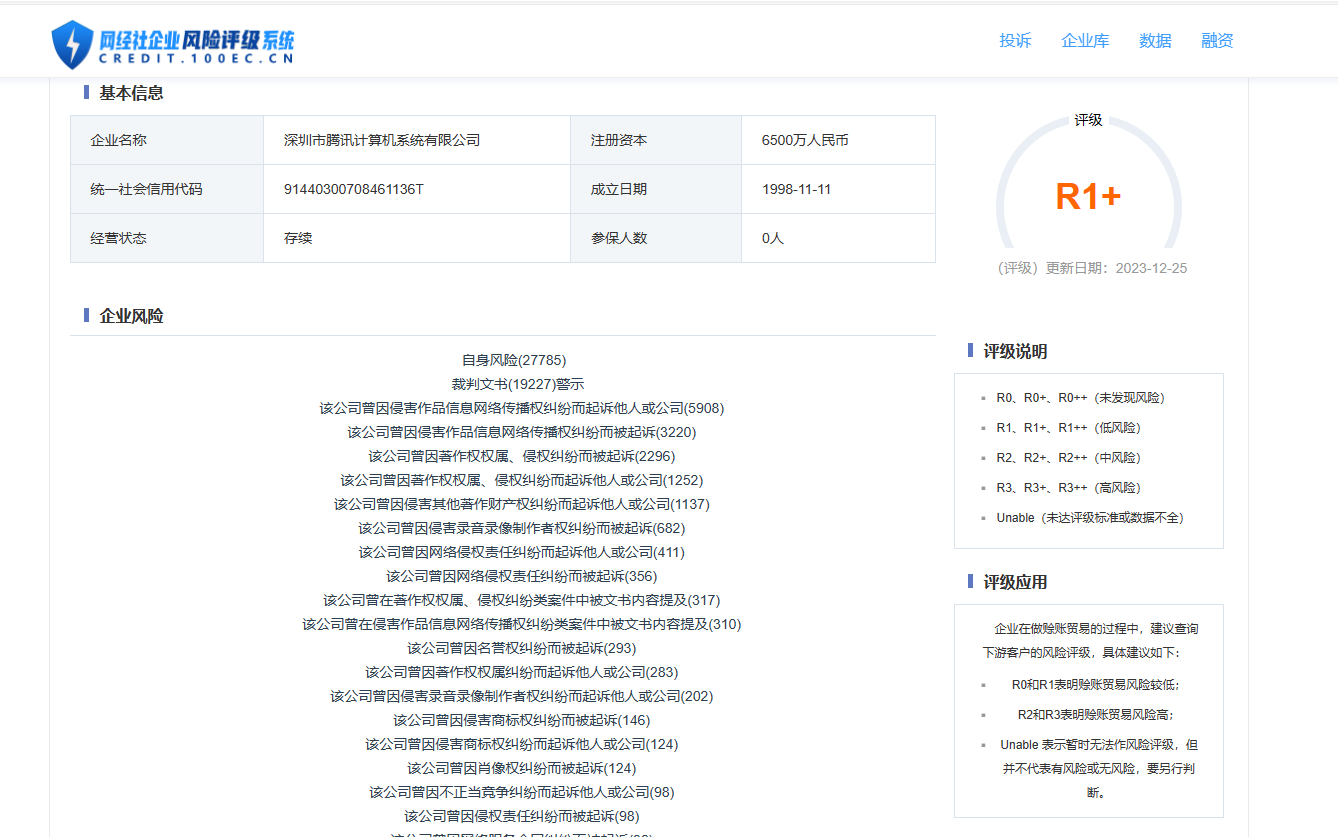The height and width of the screenshot is (837, 1338).
Task: Select the risk entry showing (3220) cases
Action: click(521, 432)
